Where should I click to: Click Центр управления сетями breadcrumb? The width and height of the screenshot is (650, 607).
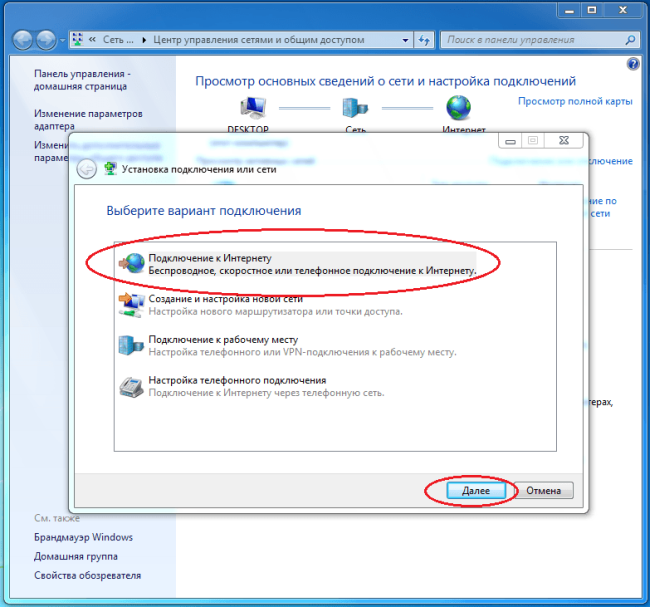pos(259,40)
